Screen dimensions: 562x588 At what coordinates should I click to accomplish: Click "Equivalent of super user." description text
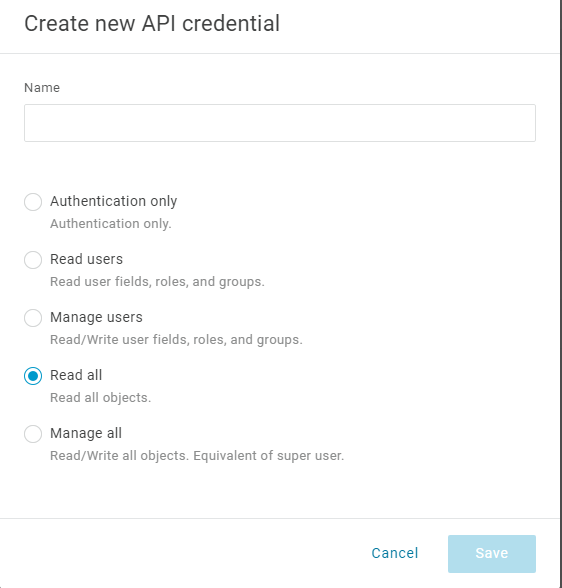click(x=268, y=456)
